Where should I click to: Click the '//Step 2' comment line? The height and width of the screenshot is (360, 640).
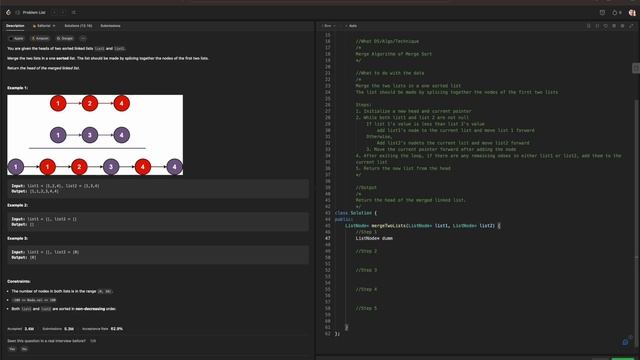click(366, 251)
